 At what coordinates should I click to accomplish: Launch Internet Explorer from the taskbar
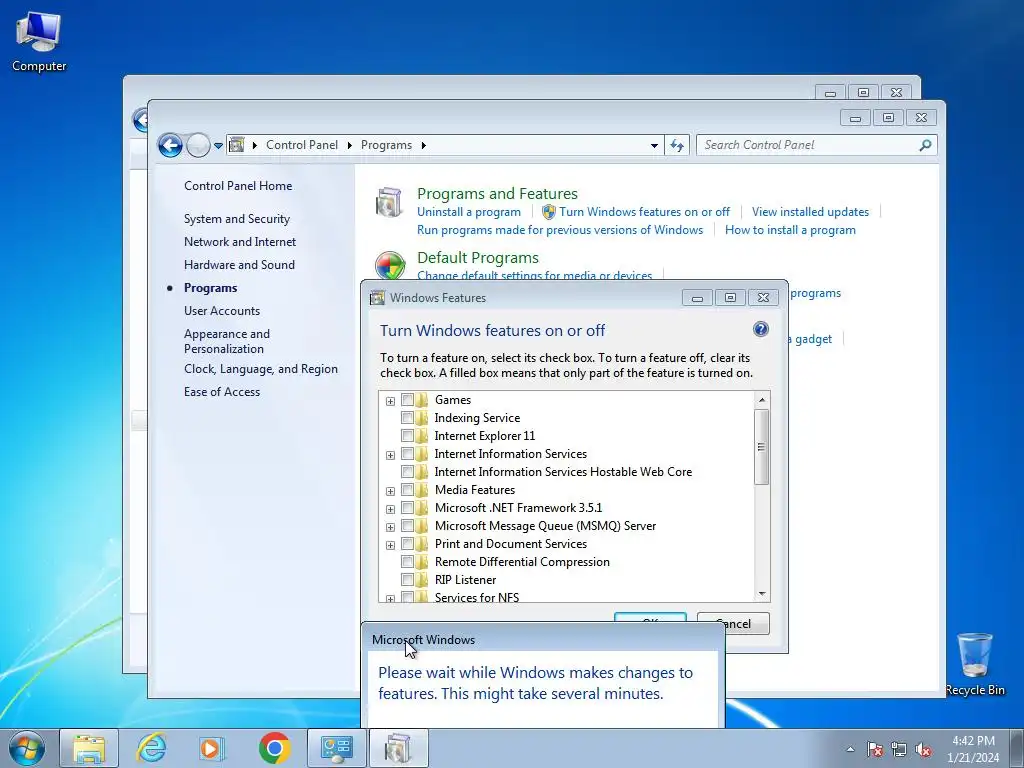point(151,748)
